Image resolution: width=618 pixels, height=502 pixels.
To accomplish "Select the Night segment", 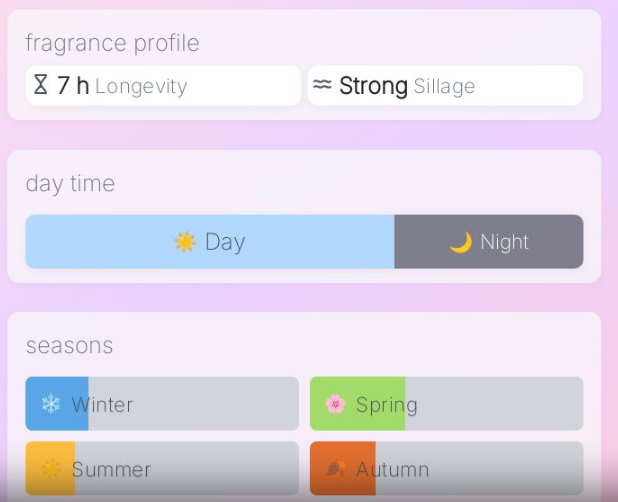I will [489, 242].
